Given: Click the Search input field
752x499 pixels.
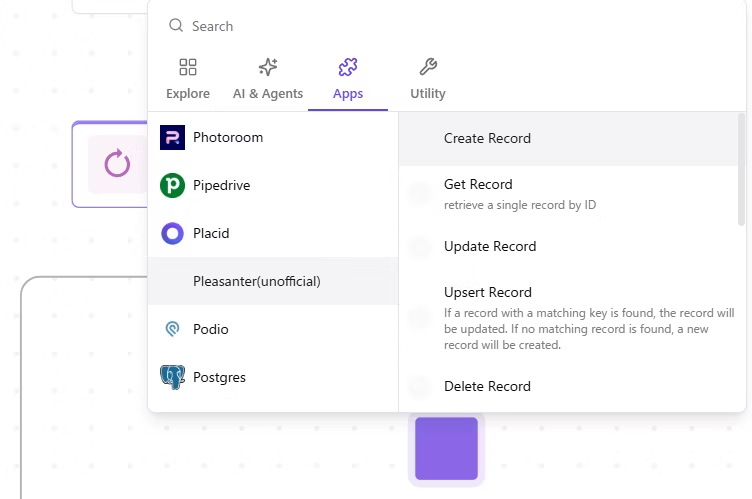Looking at the screenshot, I should [446, 26].
